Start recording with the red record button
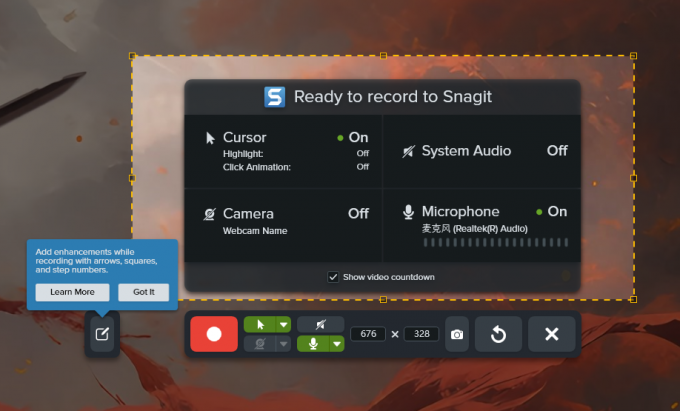Screen dimensions: 680x411 214,334
